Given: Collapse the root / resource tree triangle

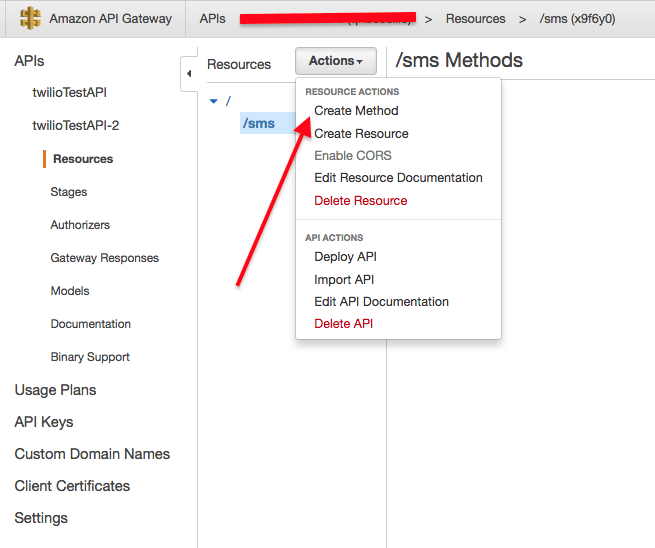Looking at the screenshot, I should coord(214,101).
